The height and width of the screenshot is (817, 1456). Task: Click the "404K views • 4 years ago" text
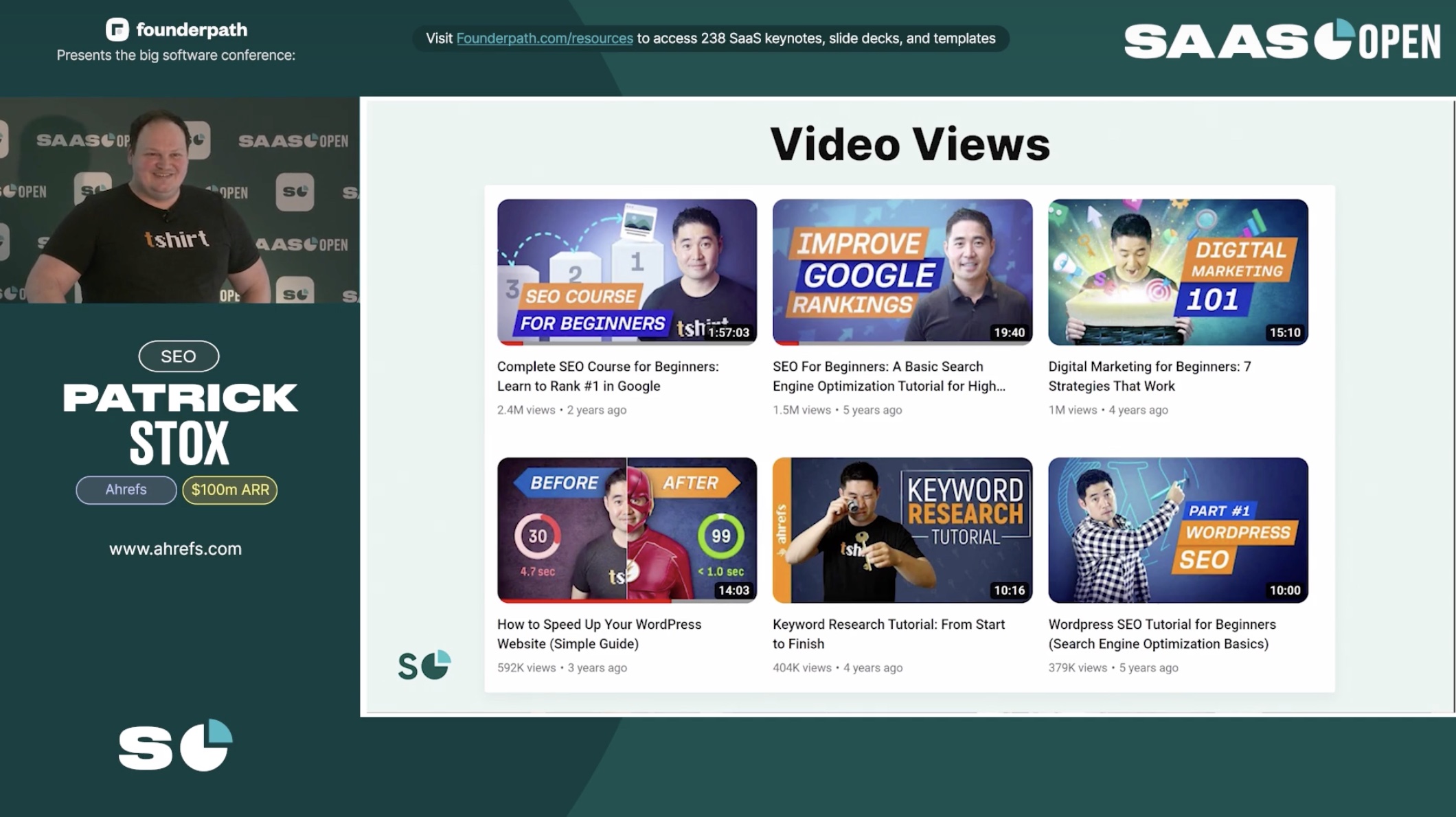[837, 667]
